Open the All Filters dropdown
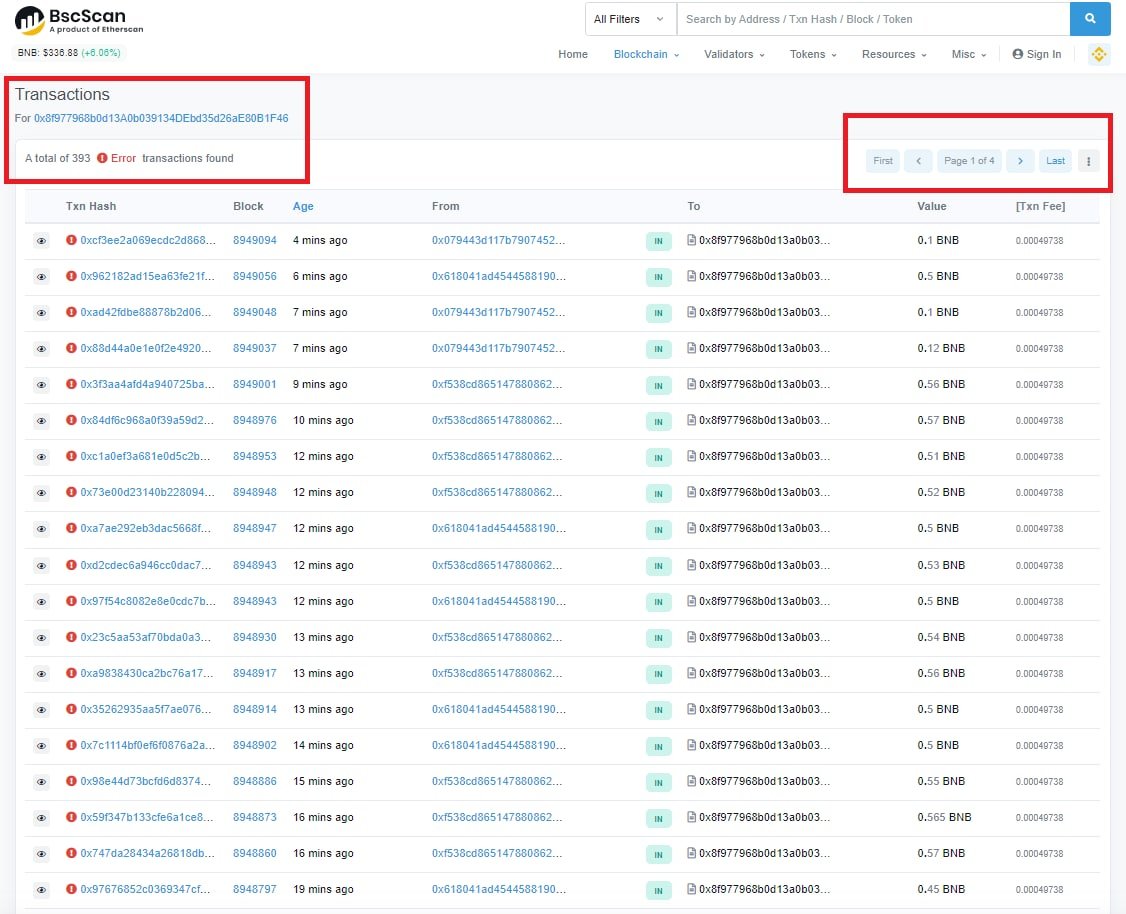 (x=631, y=19)
